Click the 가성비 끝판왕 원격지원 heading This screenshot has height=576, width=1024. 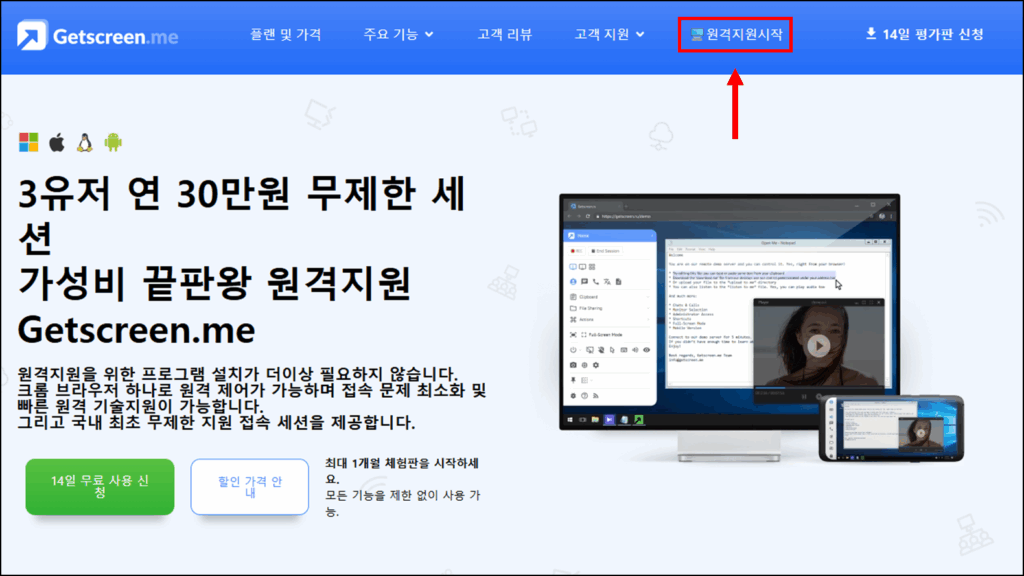[214, 283]
